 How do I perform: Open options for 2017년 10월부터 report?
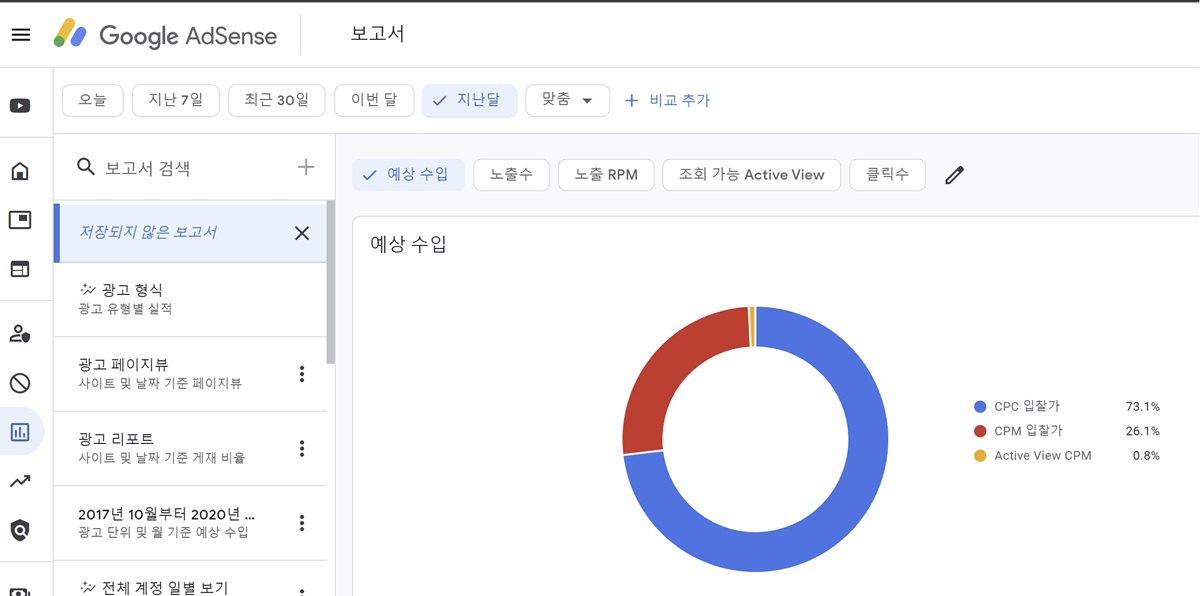tap(301, 523)
